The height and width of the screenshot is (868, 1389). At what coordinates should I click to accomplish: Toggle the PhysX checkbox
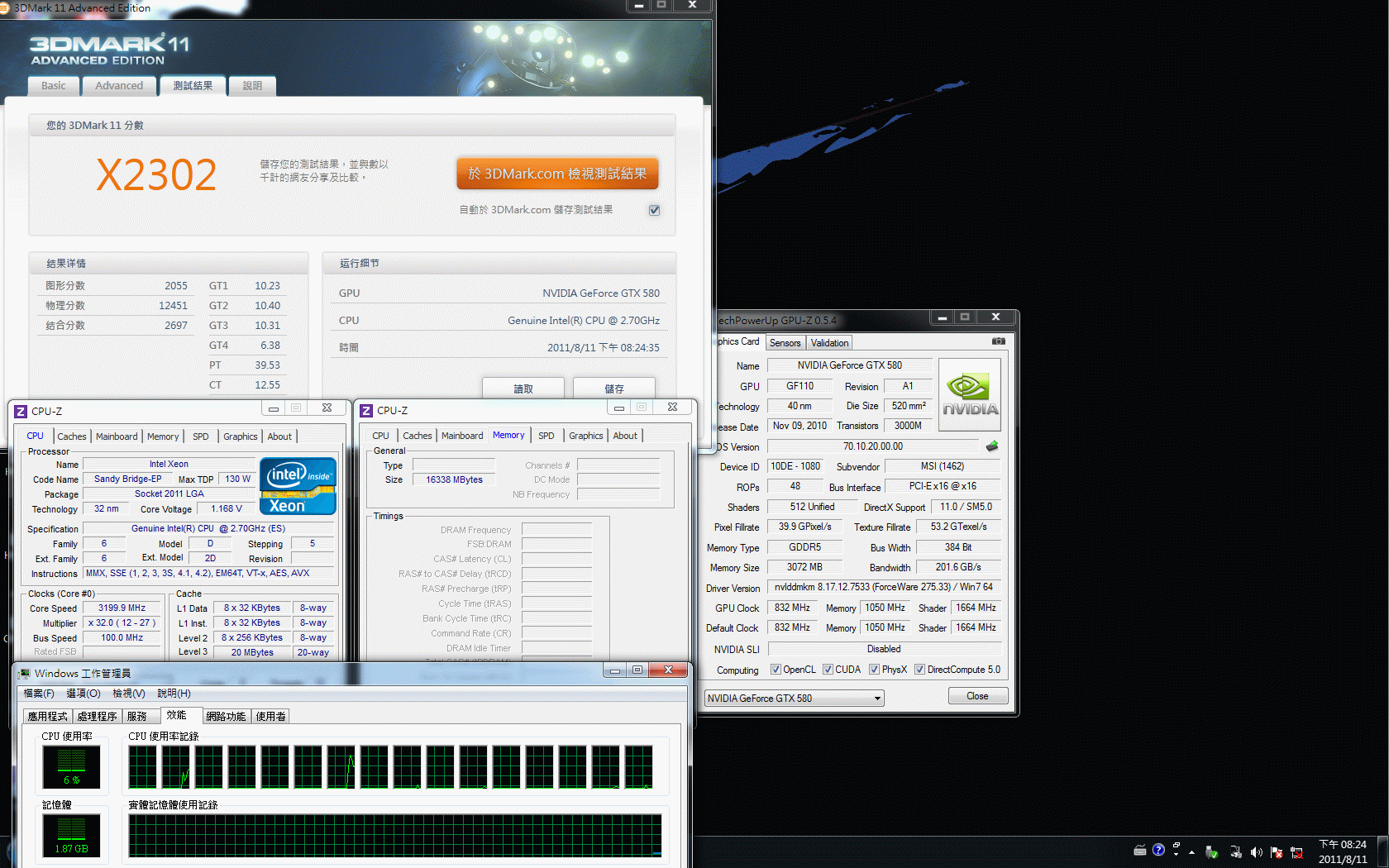click(874, 670)
